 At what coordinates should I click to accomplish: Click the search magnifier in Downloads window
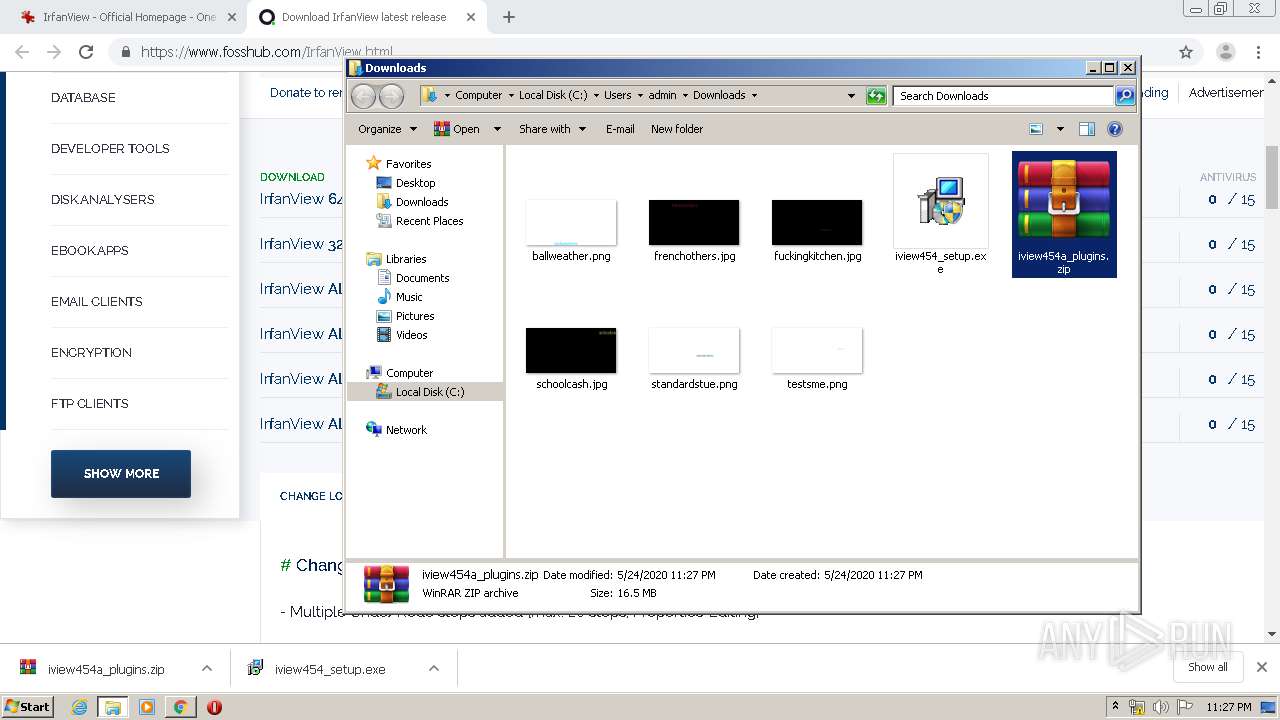click(x=1125, y=96)
